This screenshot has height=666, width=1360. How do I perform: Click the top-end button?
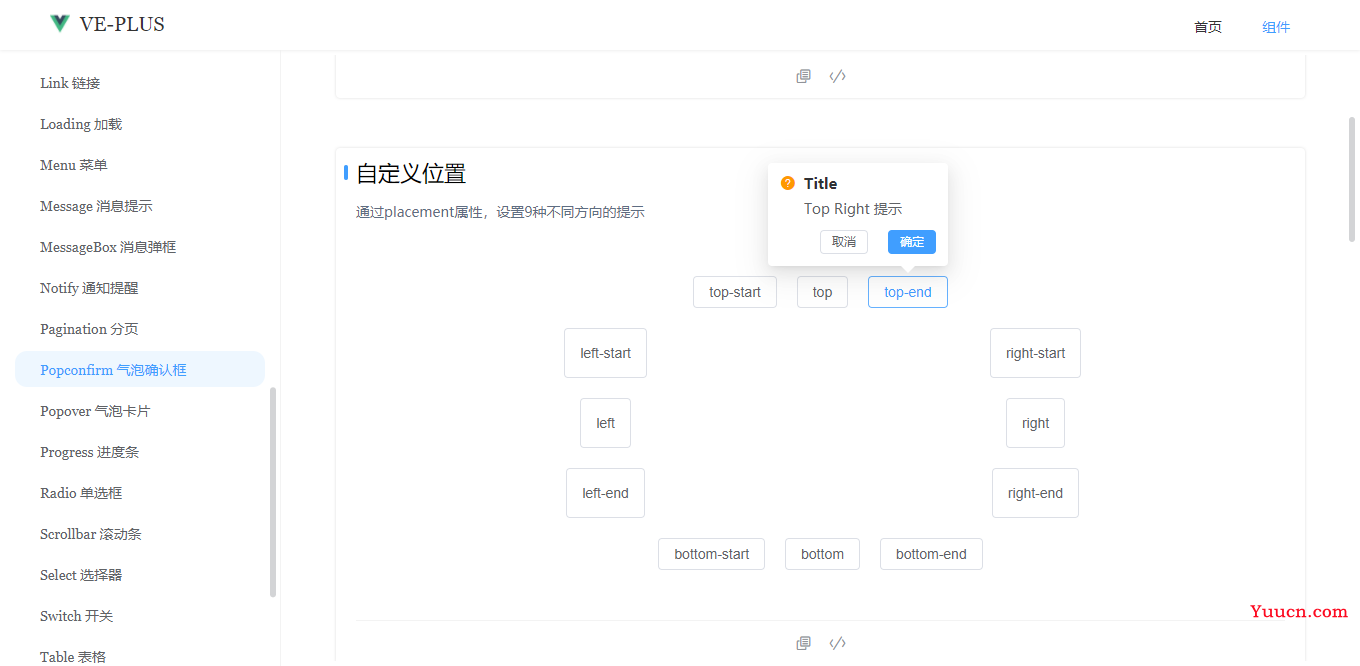[x=908, y=292]
